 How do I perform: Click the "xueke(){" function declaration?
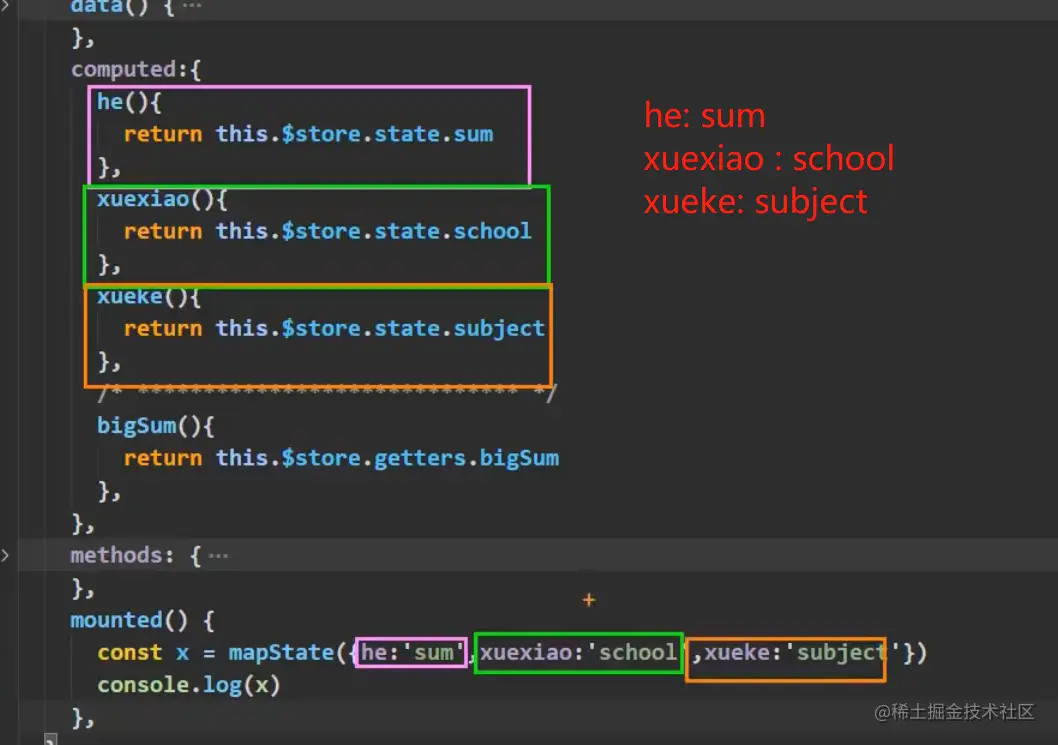[148, 296]
